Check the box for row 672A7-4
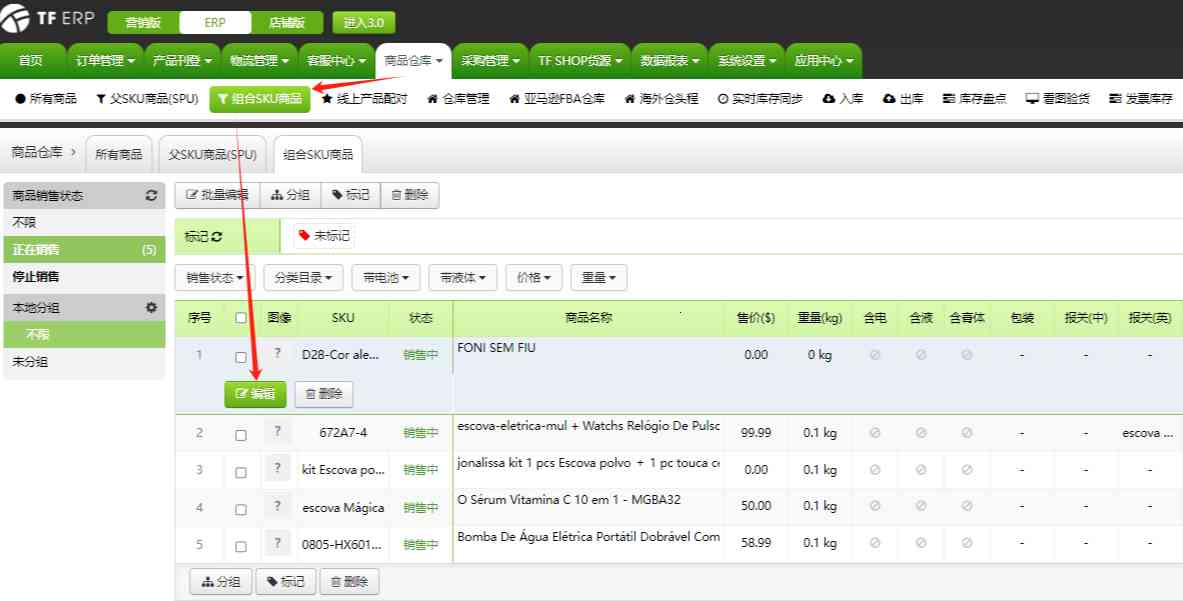1183x601 pixels. click(x=240, y=434)
